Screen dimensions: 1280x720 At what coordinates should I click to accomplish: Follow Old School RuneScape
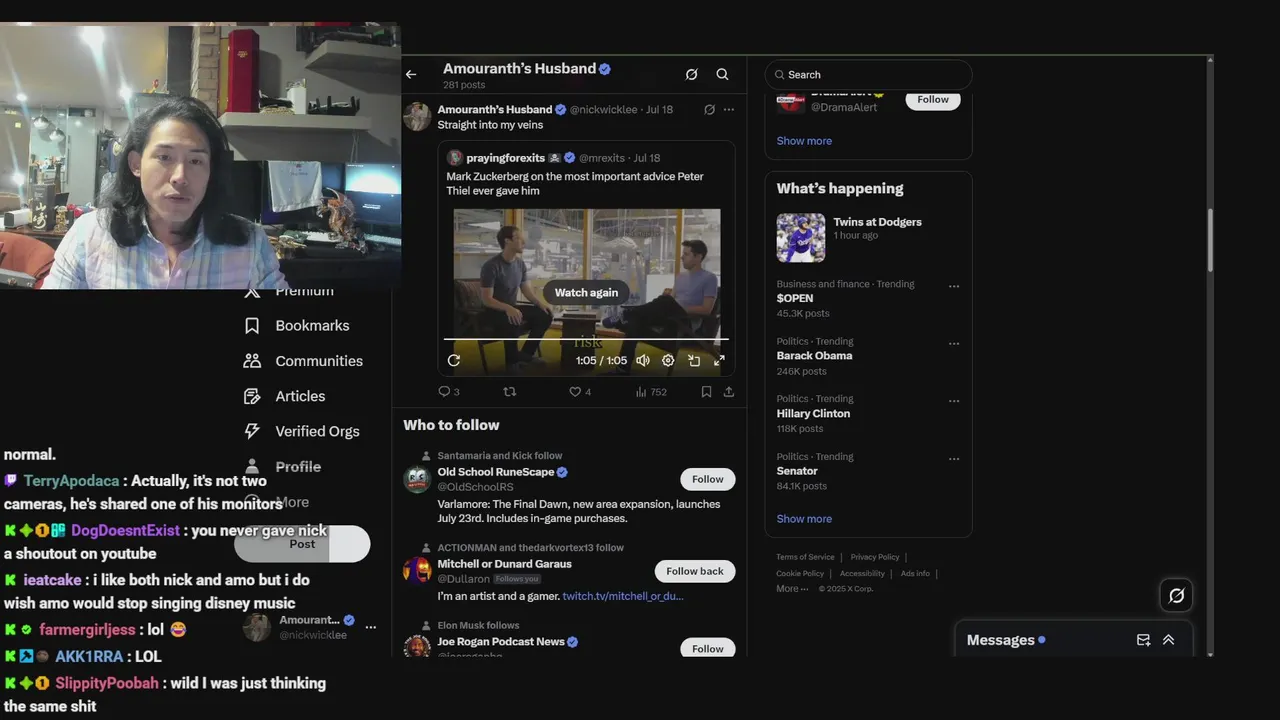coord(707,479)
